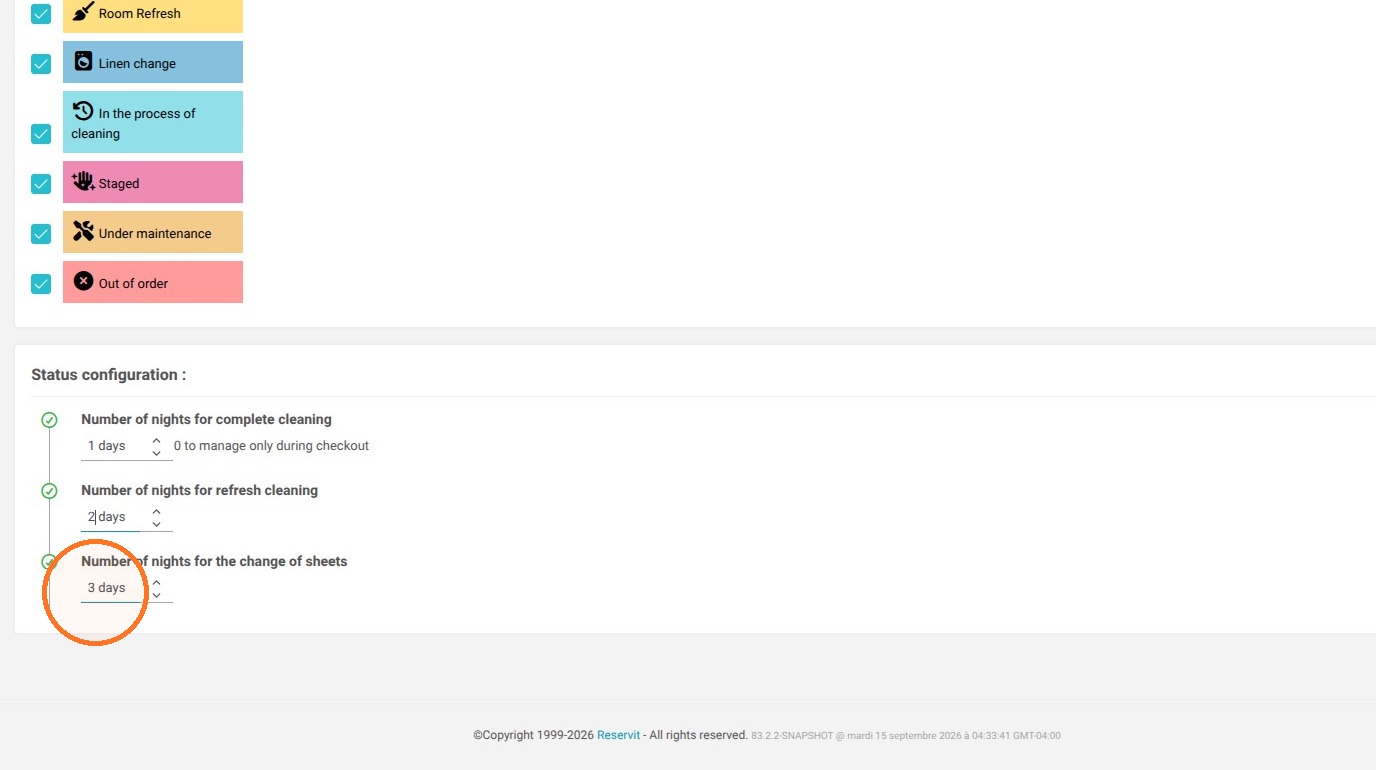
Task: Click the washing machine icon on Linen change
Action: pyautogui.click(x=84, y=61)
